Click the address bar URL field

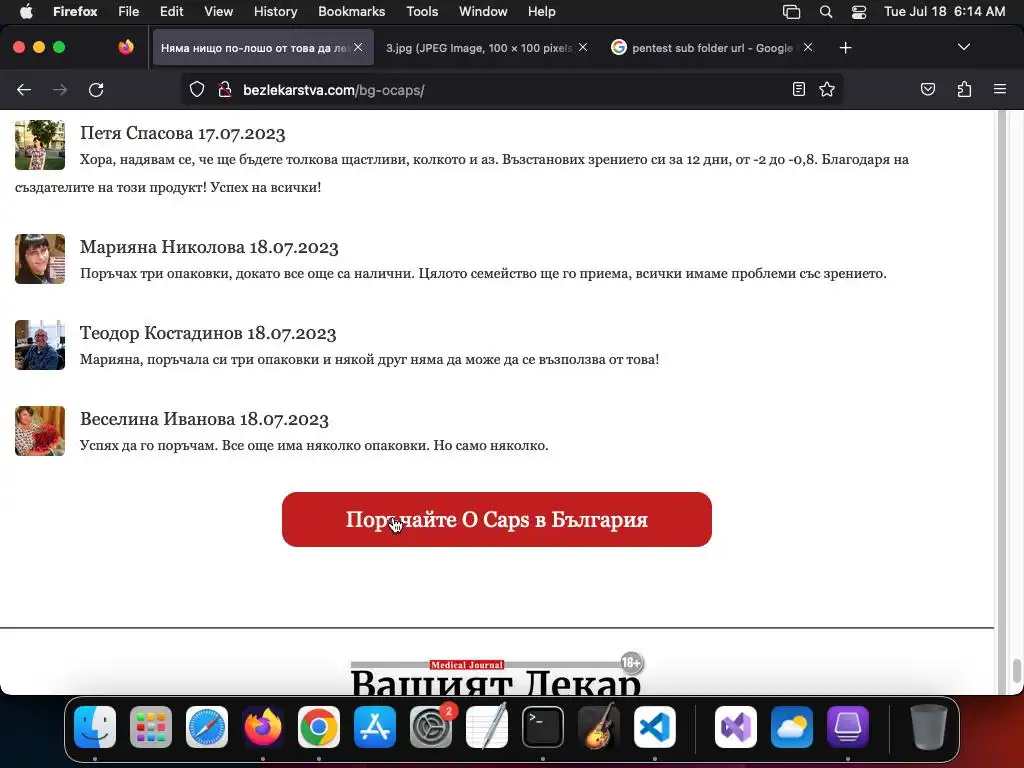[x=509, y=90]
